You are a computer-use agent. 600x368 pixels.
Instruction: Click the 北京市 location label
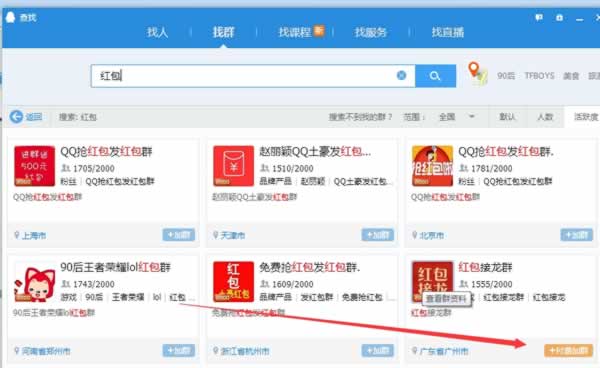point(432,235)
